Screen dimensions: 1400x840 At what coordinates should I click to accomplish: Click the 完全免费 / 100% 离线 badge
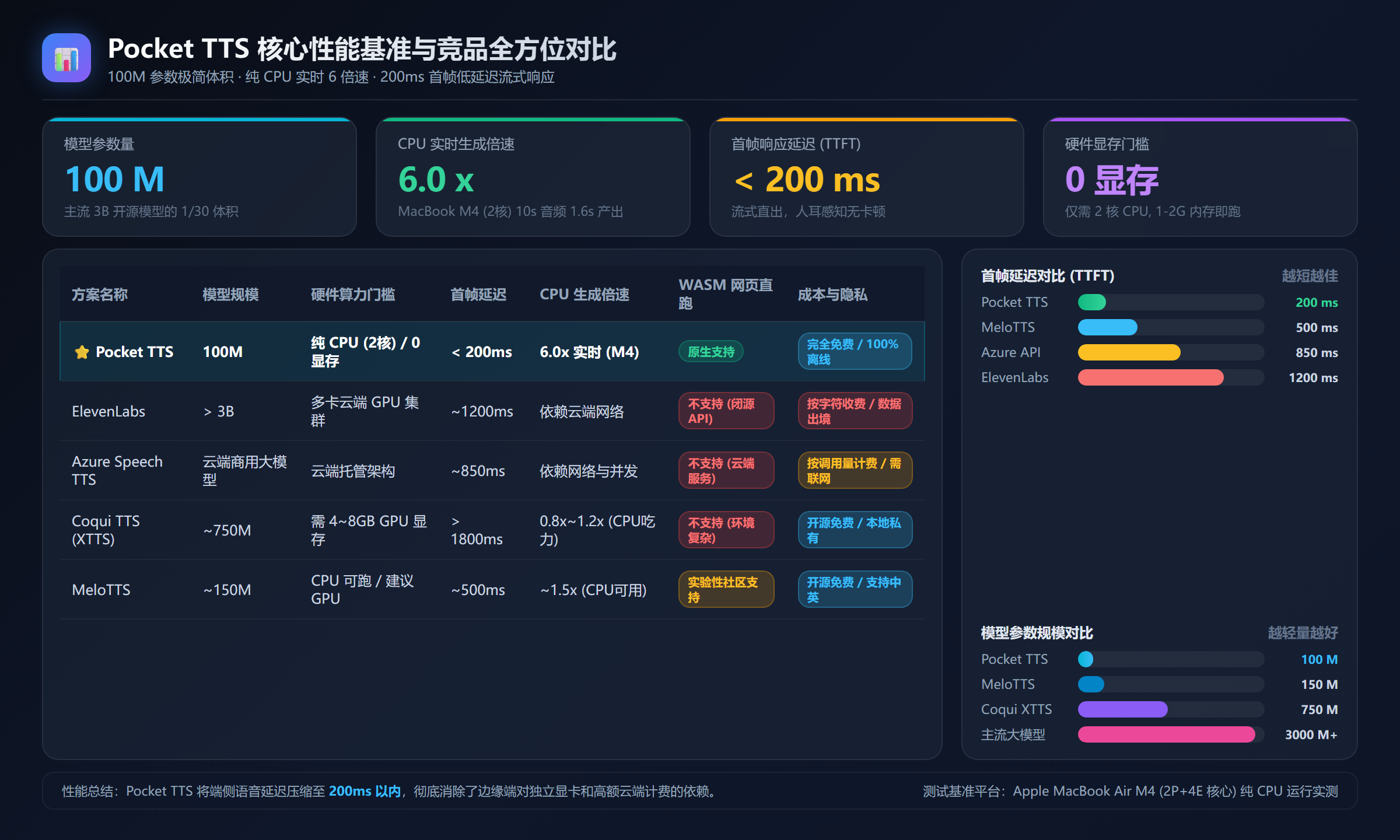(x=855, y=352)
